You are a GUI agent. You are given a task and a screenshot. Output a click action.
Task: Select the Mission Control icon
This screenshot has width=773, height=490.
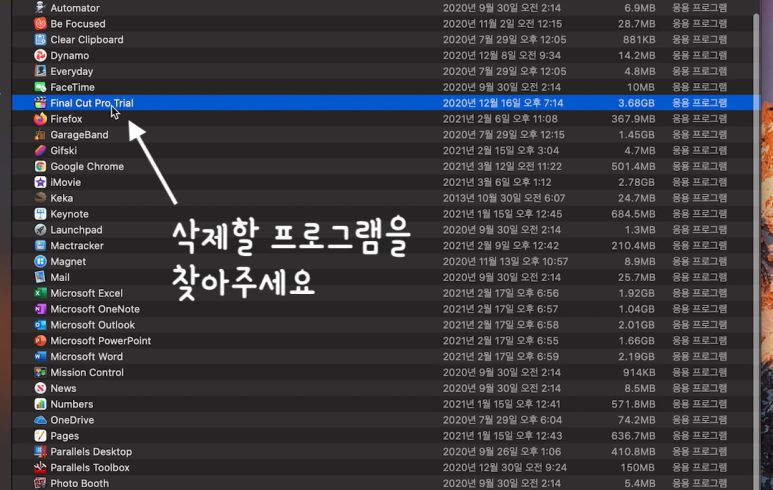point(40,372)
